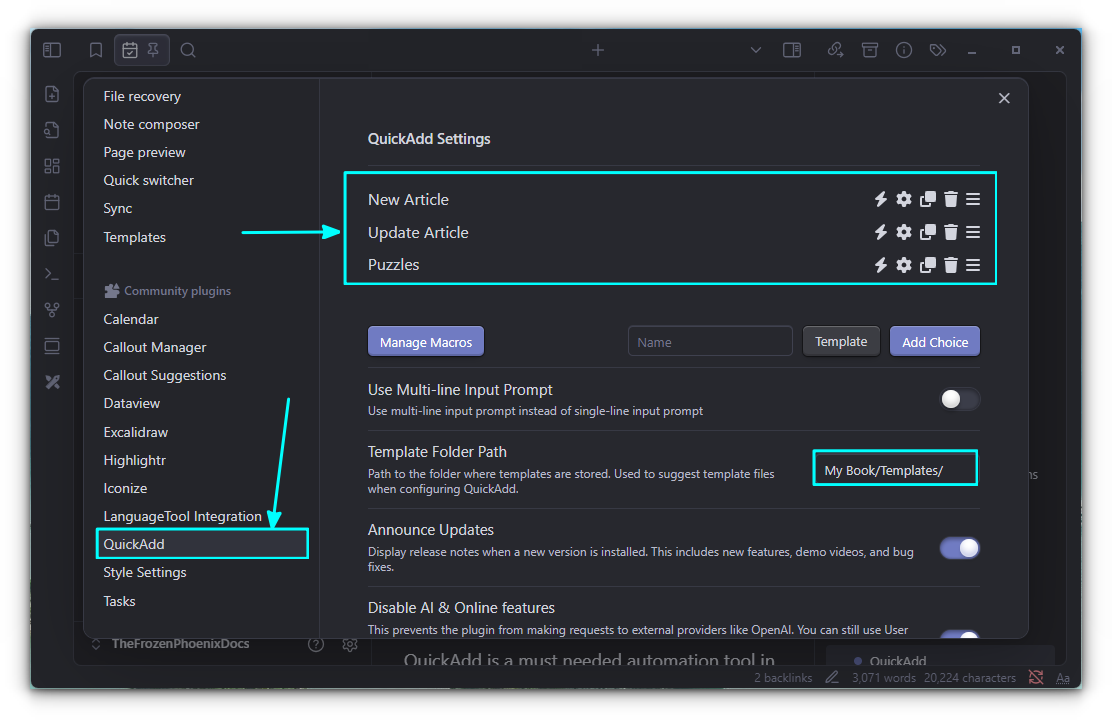Run the New Article choice lightning icon
This screenshot has width=1112, height=721.
click(880, 198)
